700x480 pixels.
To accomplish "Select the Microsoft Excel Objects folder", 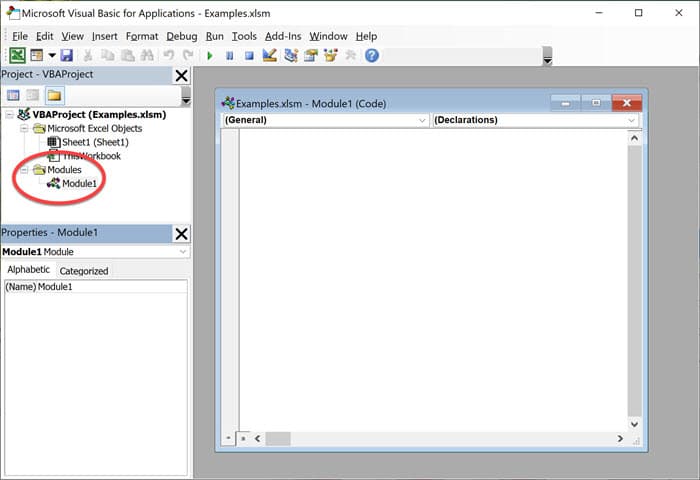I will (95, 129).
